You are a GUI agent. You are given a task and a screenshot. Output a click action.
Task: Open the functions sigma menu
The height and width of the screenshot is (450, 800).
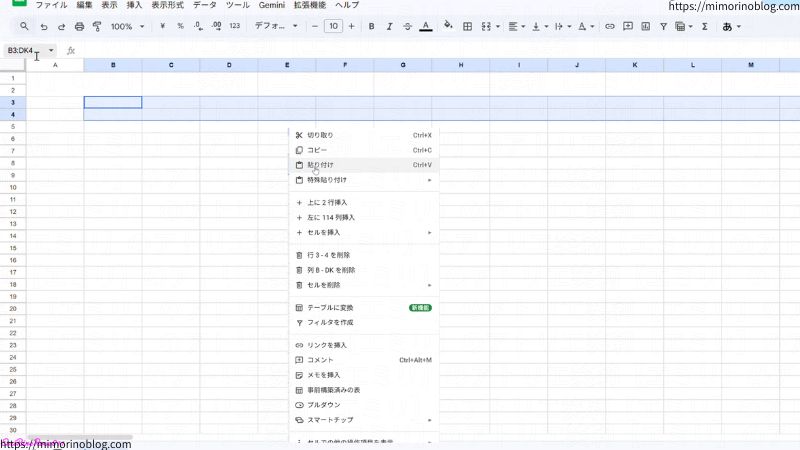pos(705,27)
